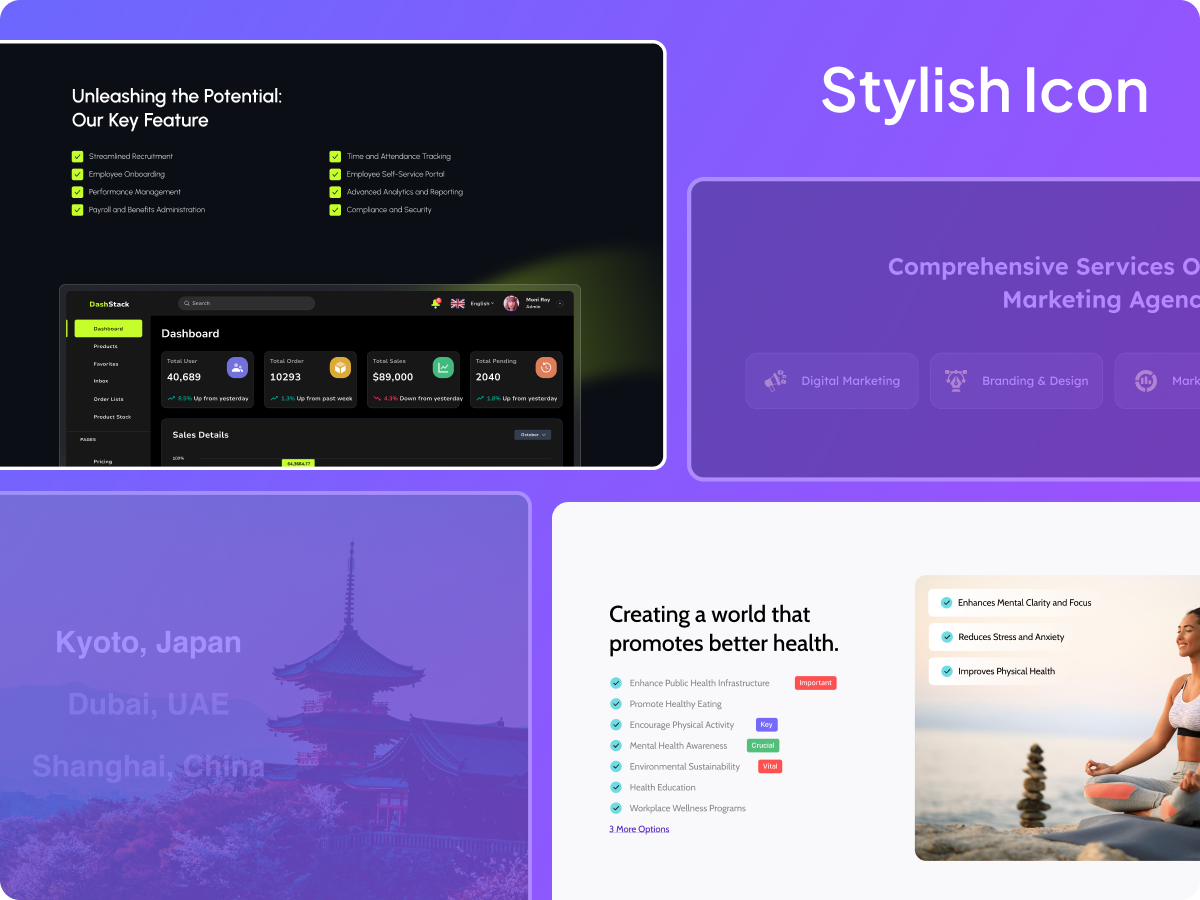Open the English language dropdown
The image size is (1200, 900).
pyautogui.click(x=483, y=303)
